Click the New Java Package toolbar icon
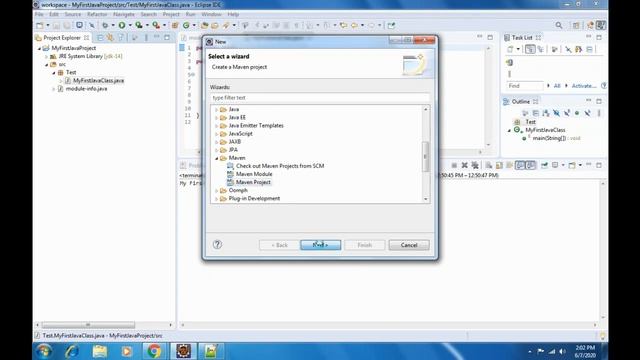640x360 pixels. [x=175, y=25]
